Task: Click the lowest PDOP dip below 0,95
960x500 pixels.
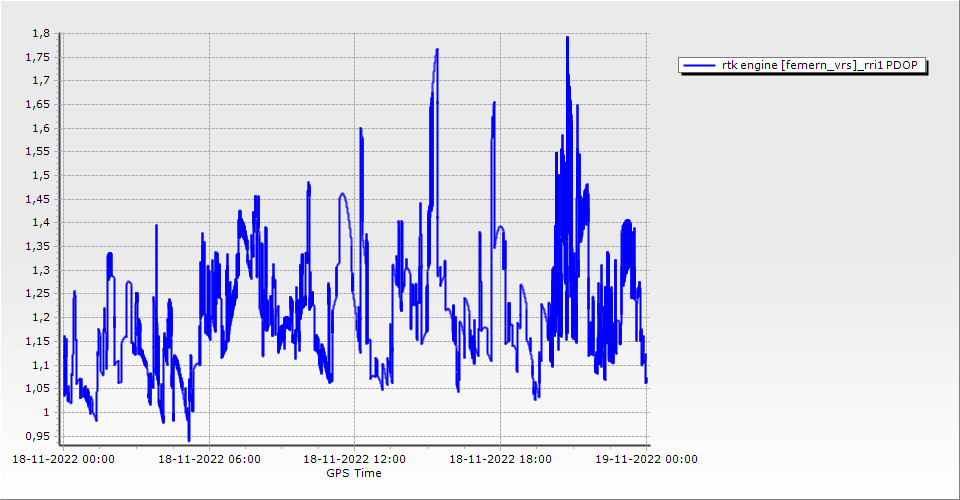Action: tap(188, 439)
